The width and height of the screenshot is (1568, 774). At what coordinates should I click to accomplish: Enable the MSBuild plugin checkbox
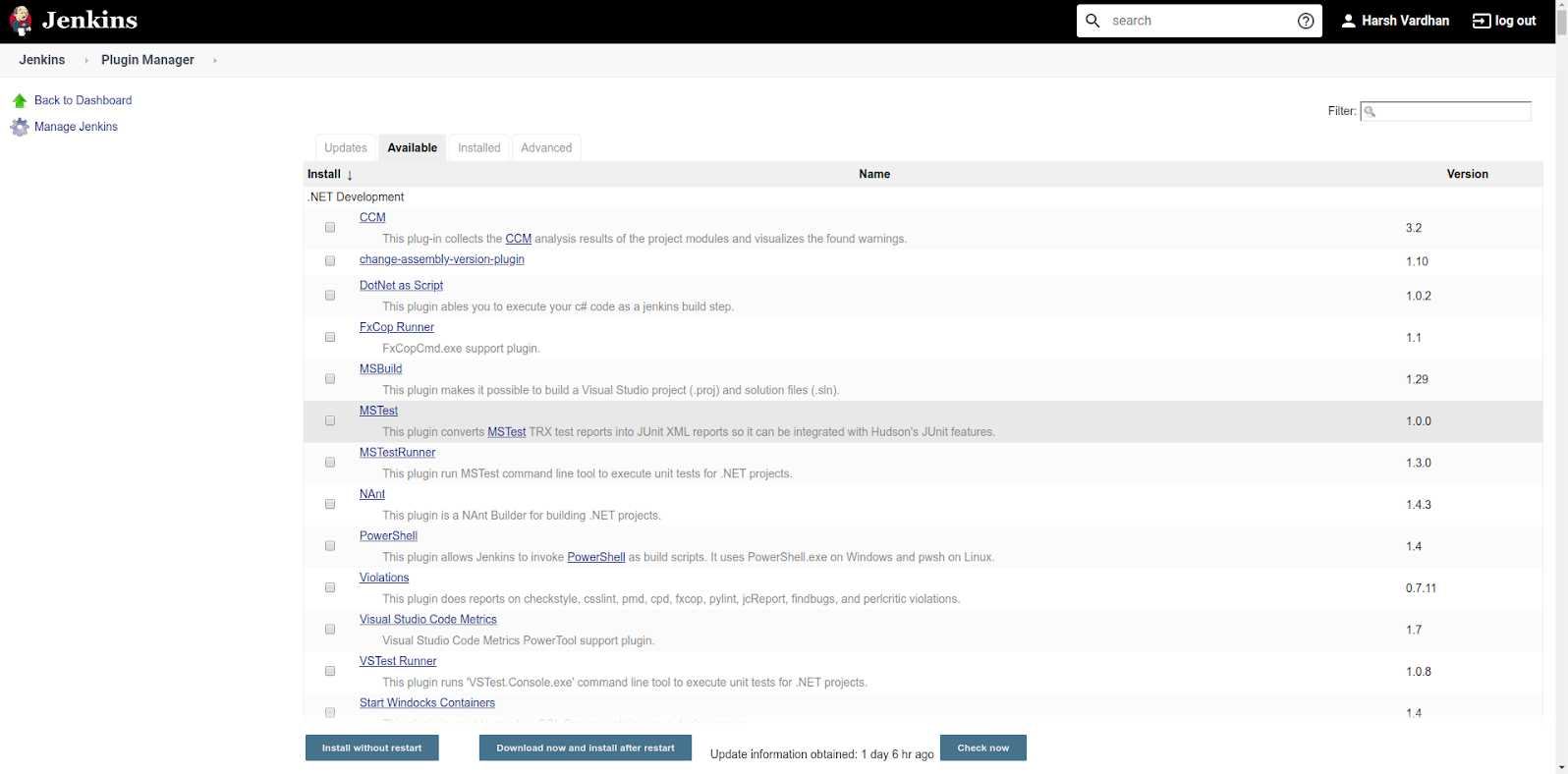tap(330, 379)
